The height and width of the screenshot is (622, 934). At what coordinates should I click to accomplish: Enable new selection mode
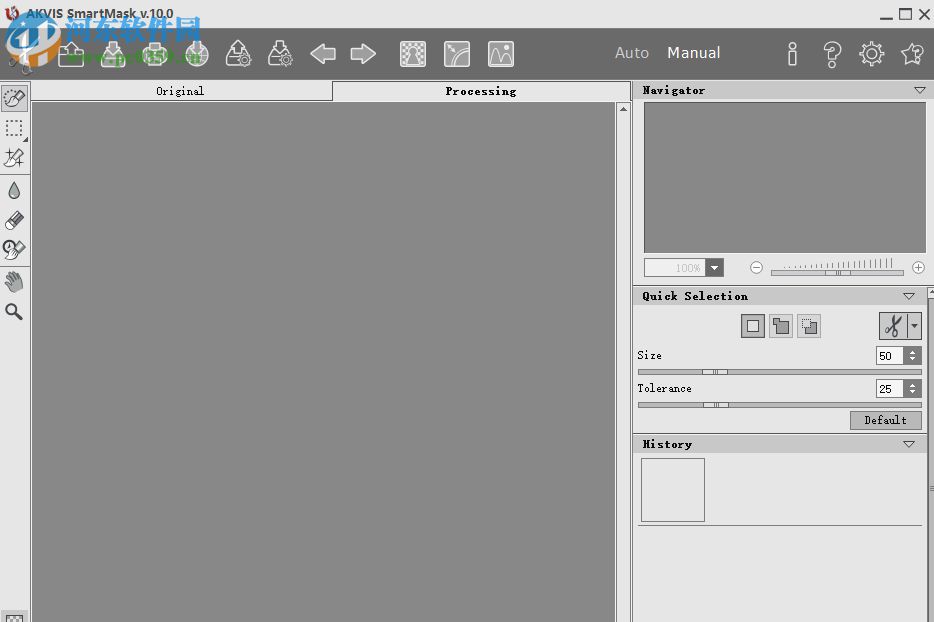[753, 326]
